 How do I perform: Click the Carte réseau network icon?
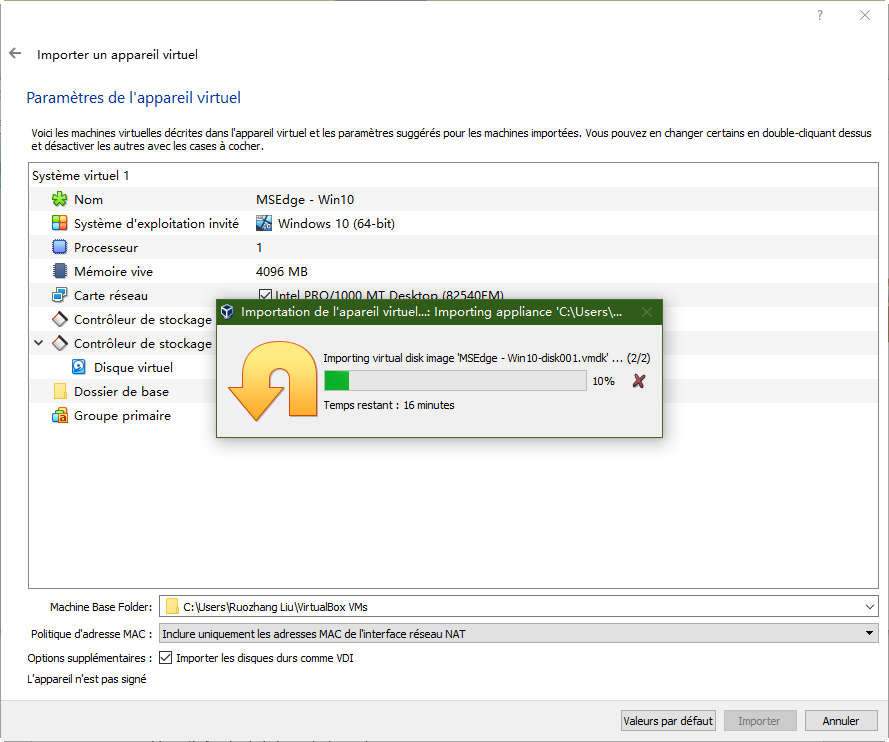[60, 295]
